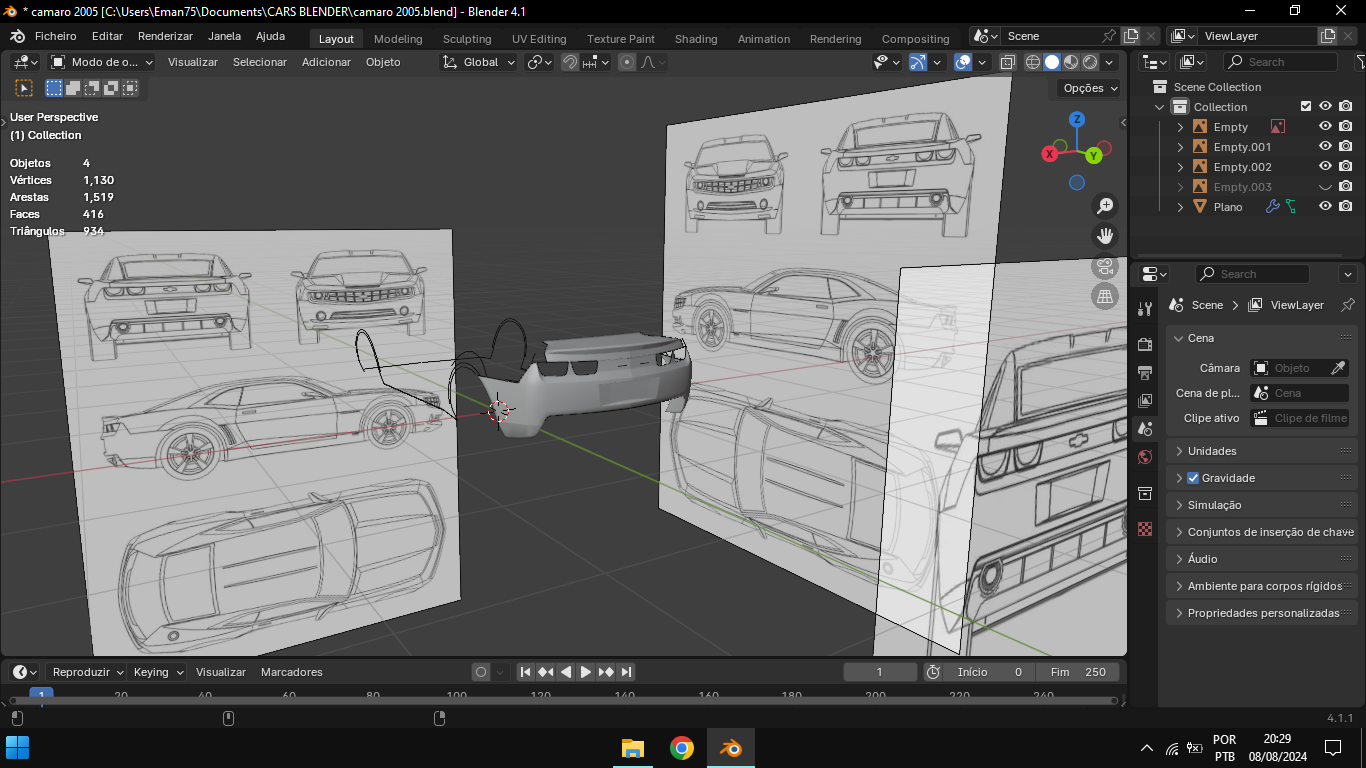Viewport: 1366px width, 768px height.
Task: Click the blue Z axis gizmo
Action: (x=1077, y=119)
